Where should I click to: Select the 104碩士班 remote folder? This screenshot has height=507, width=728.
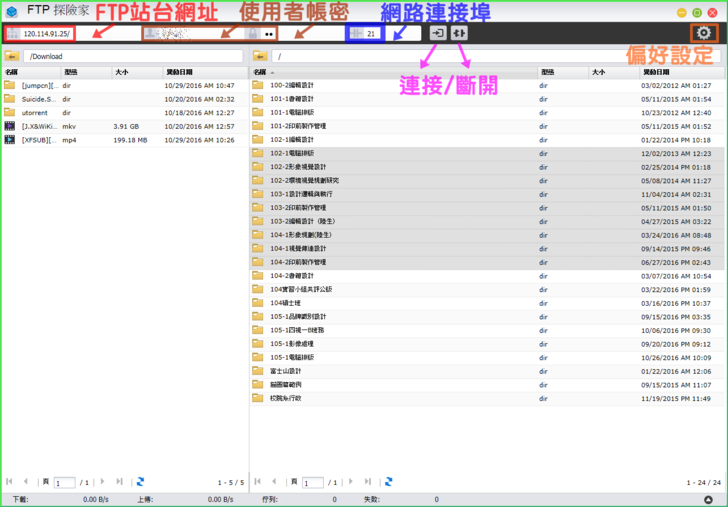click(x=284, y=303)
